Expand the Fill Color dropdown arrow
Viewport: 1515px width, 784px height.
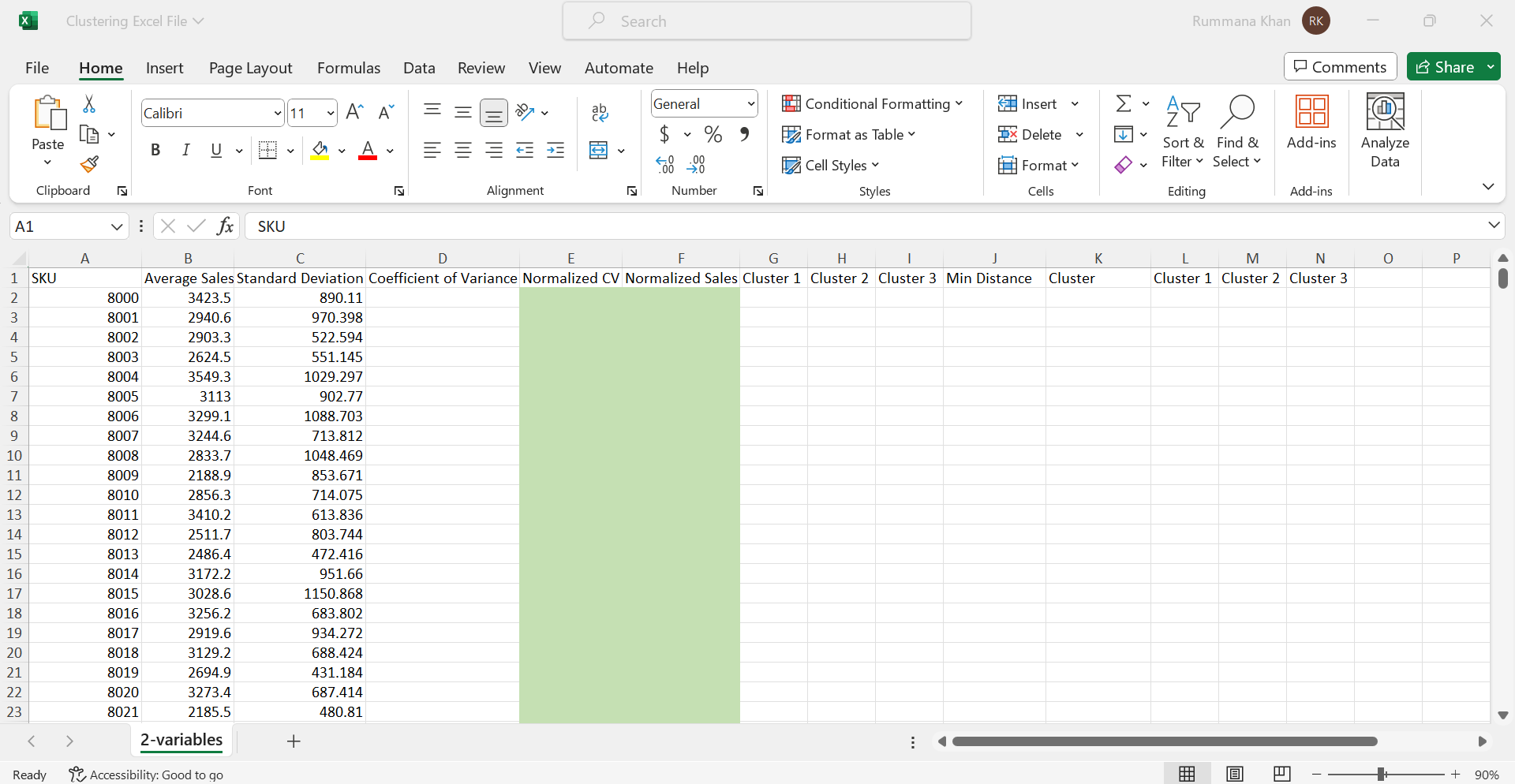341,151
